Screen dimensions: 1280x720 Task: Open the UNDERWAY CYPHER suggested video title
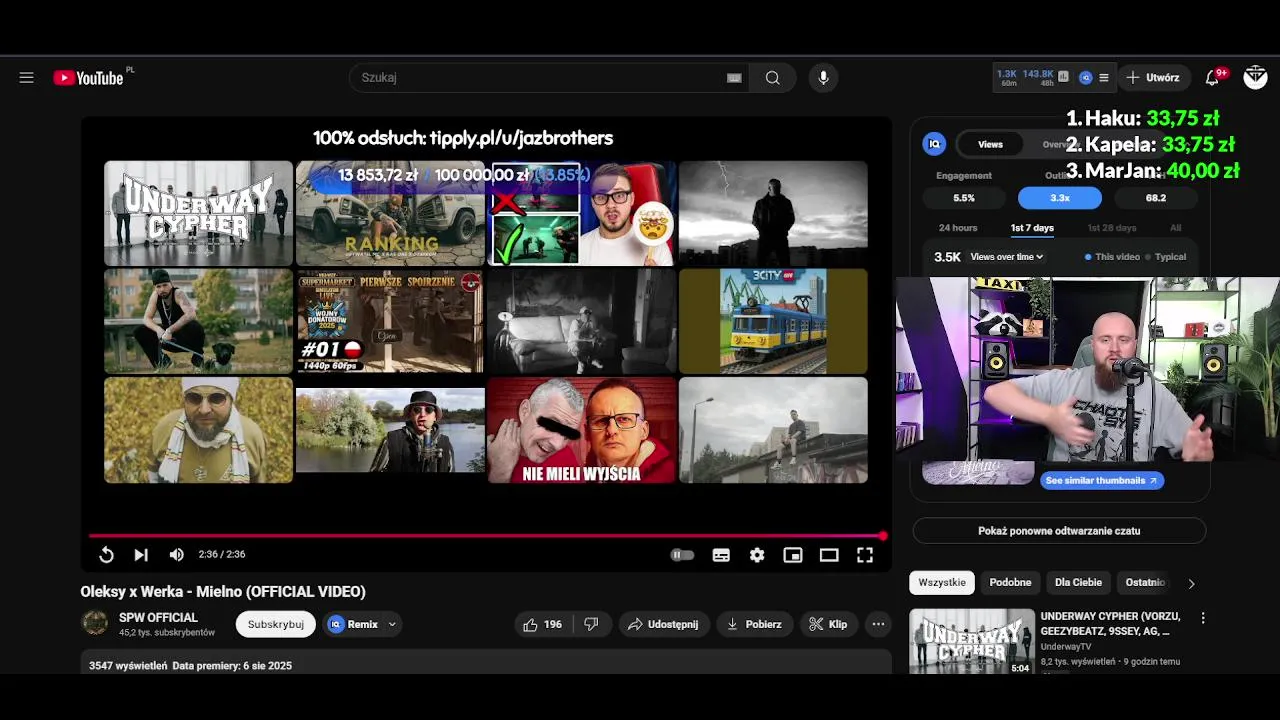tap(1110, 623)
